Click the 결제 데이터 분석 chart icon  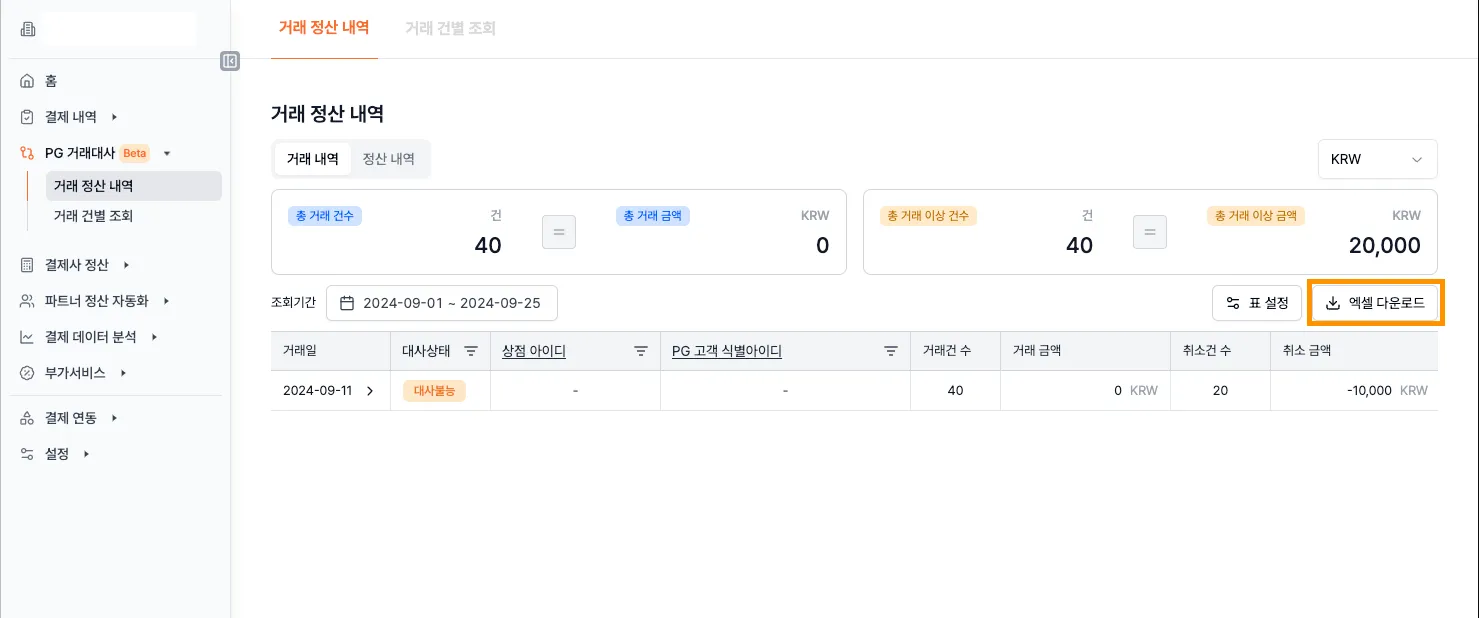[27, 337]
